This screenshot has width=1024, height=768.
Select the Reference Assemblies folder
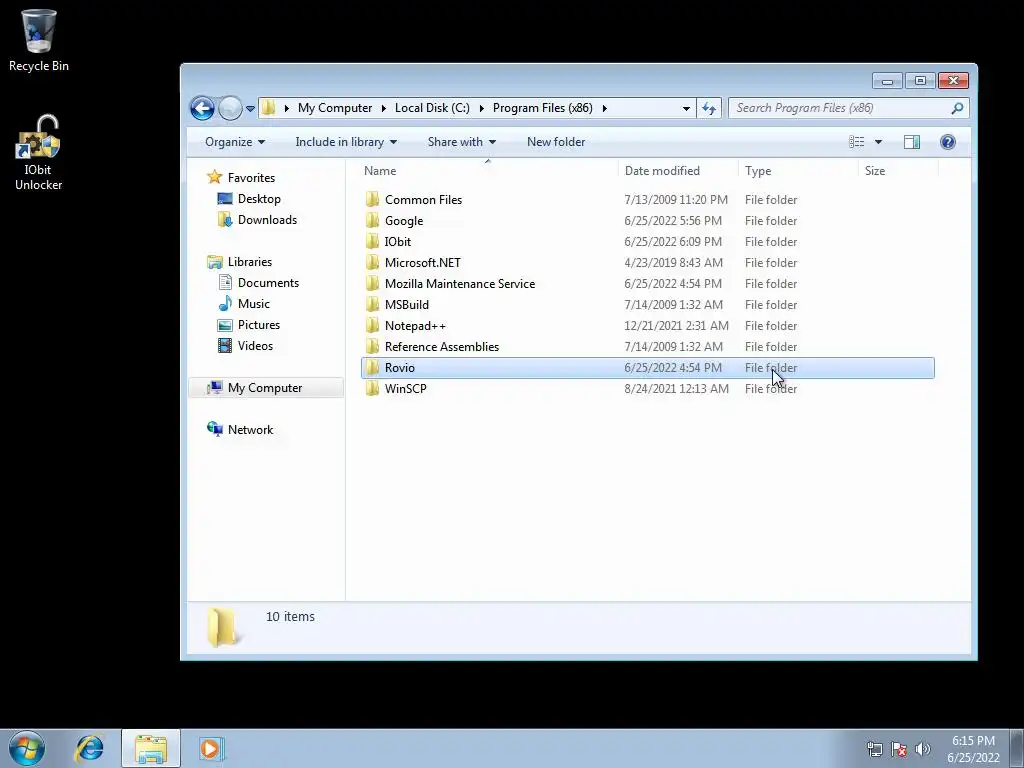pyautogui.click(x=647, y=347)
